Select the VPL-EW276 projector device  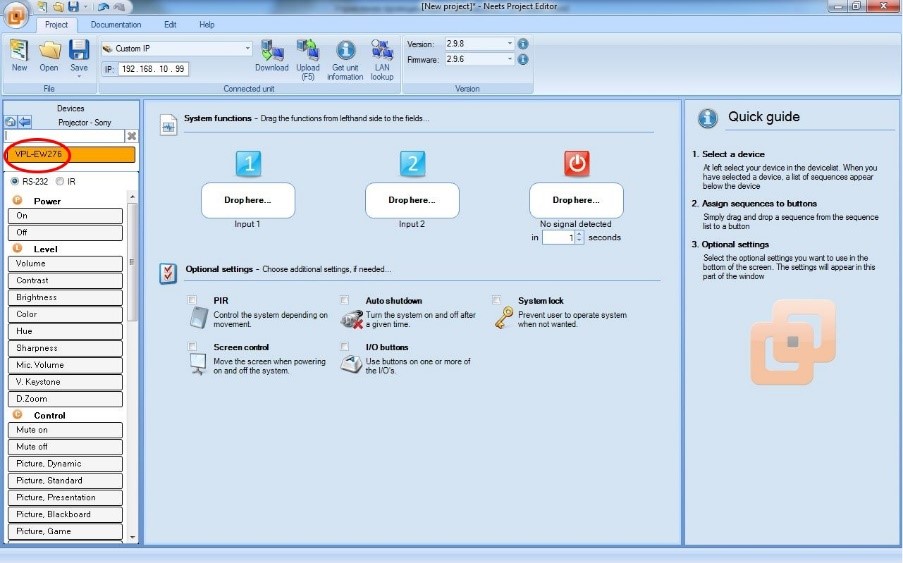click(x=70, y=154)
